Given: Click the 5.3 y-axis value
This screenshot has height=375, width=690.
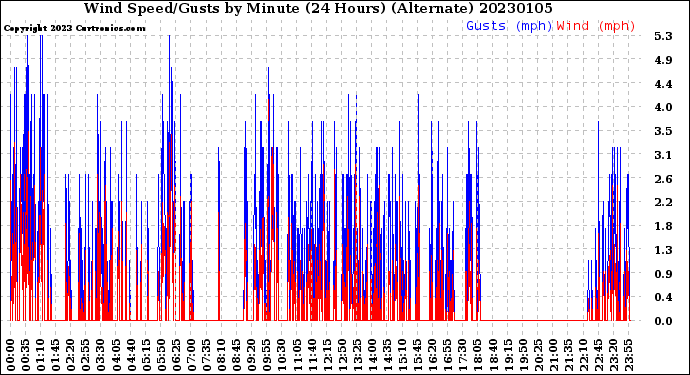Looking at the screenshot, I should [663, 36].
